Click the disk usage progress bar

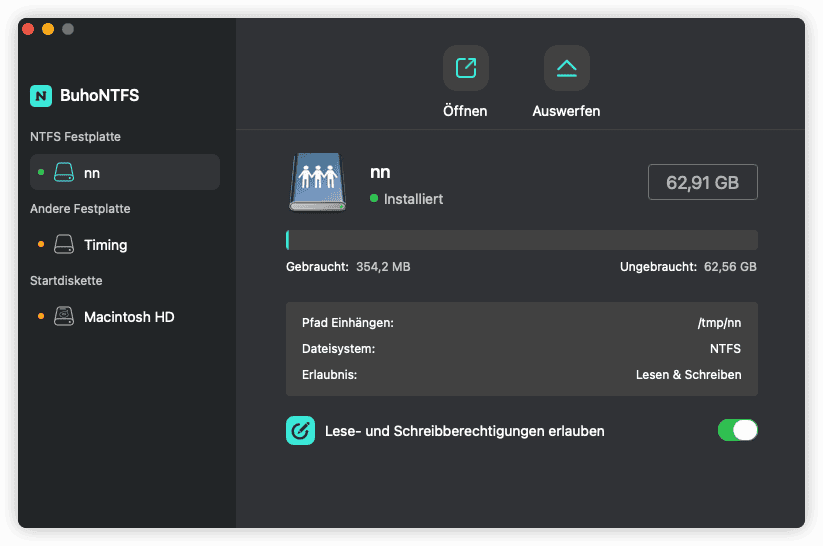[522, 240]
